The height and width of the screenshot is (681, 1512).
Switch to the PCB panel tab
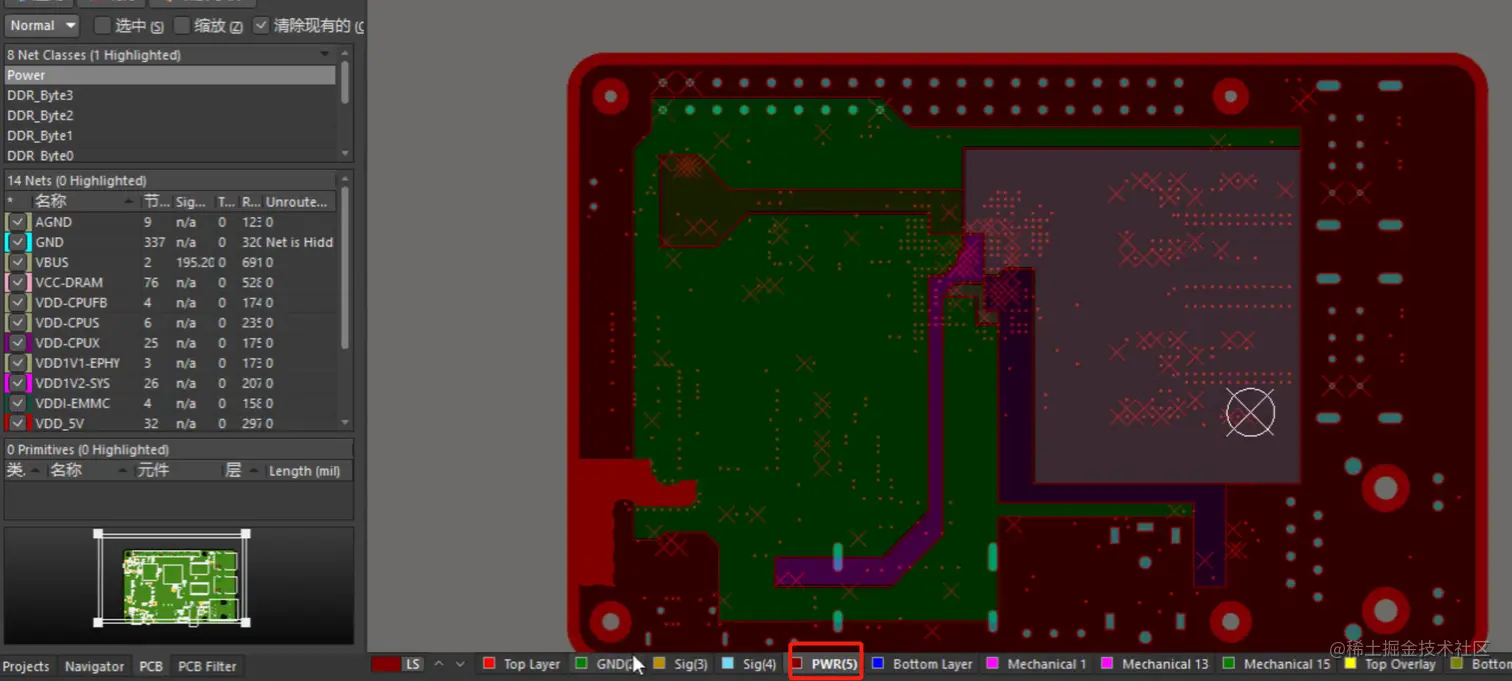tap(151, 666)
